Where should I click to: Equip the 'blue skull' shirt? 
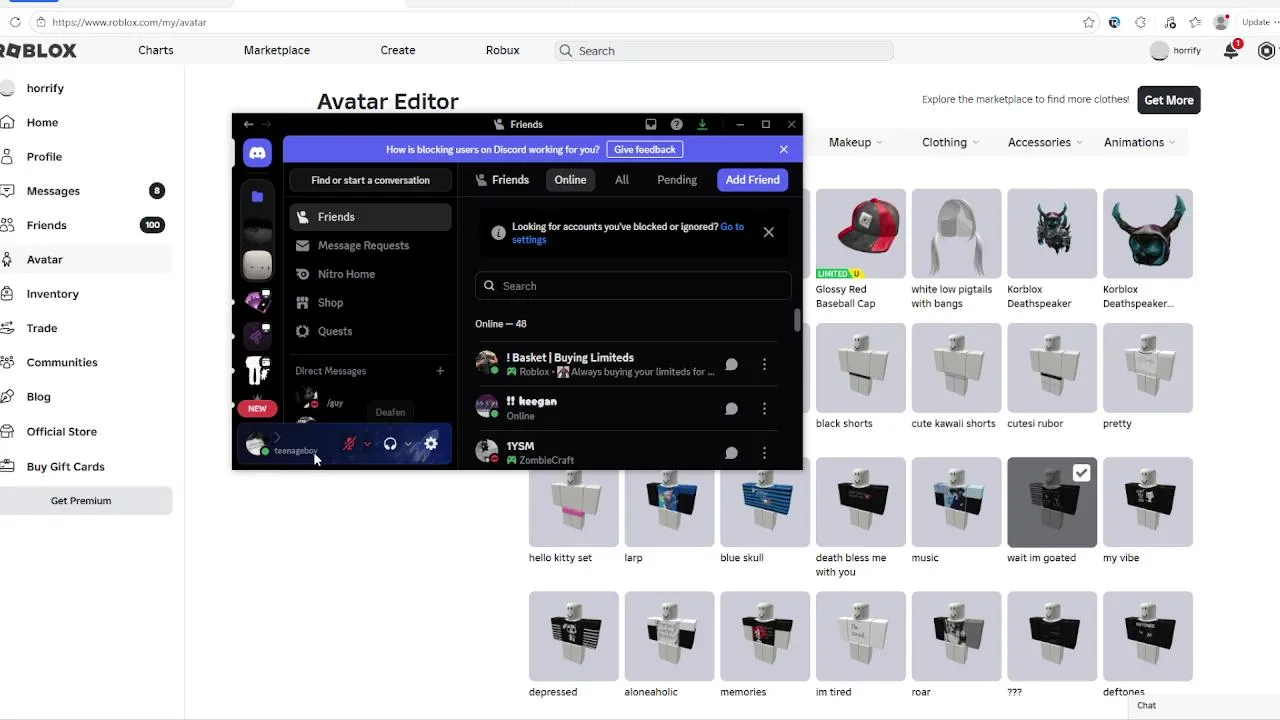[764, 502]
